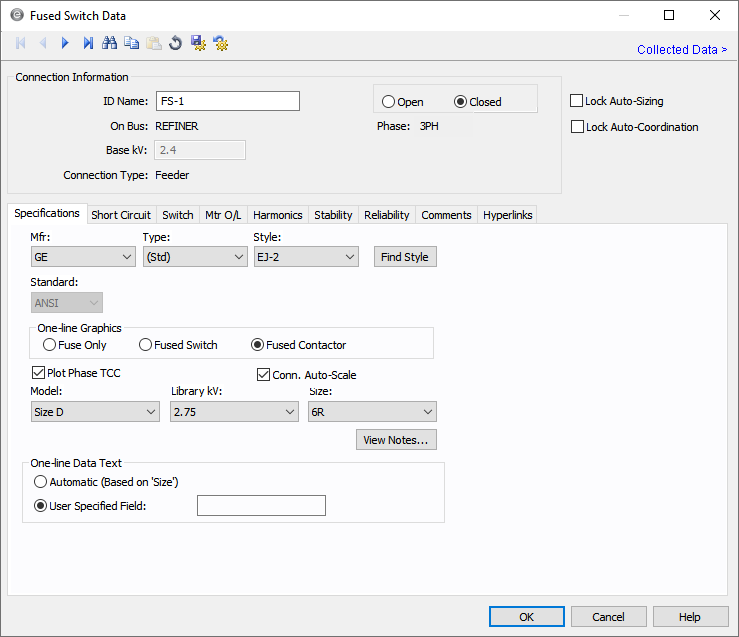
Task: Switch to the Short Circuit tab
Action: tap(121, 215)
